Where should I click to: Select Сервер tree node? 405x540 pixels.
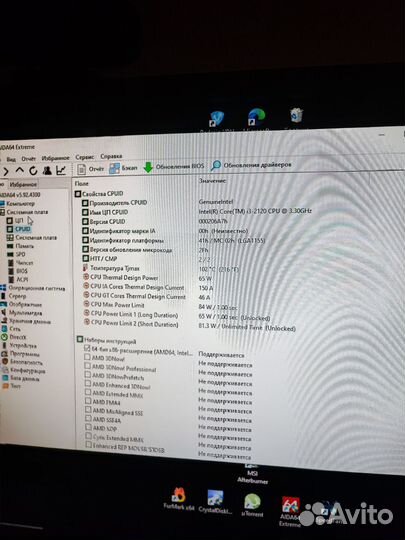pos(14,296)
